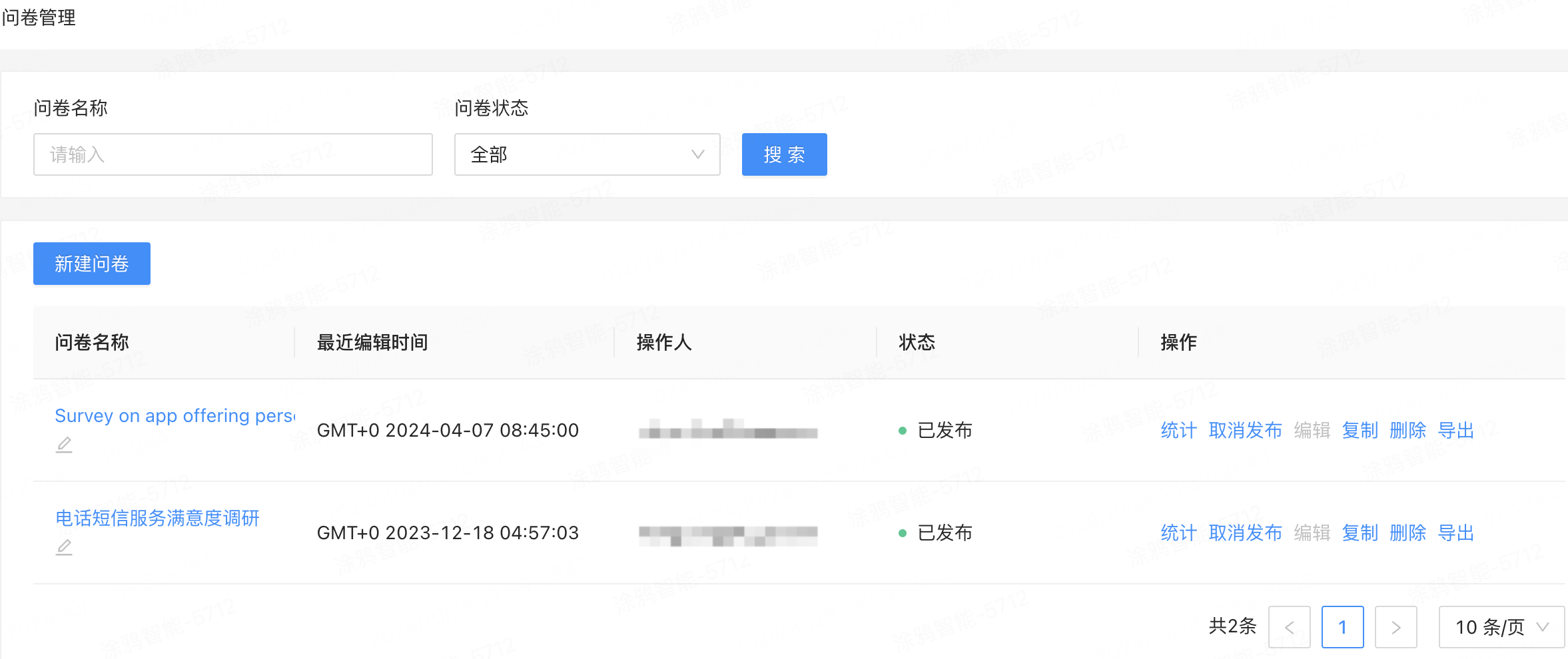Click 导出 for Survey on app offering row

pyautogui.click(x=1455, y=431)
